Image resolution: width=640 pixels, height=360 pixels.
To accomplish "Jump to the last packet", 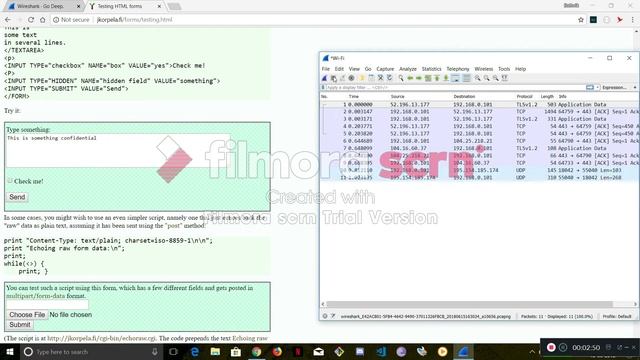I will (446, 78).
